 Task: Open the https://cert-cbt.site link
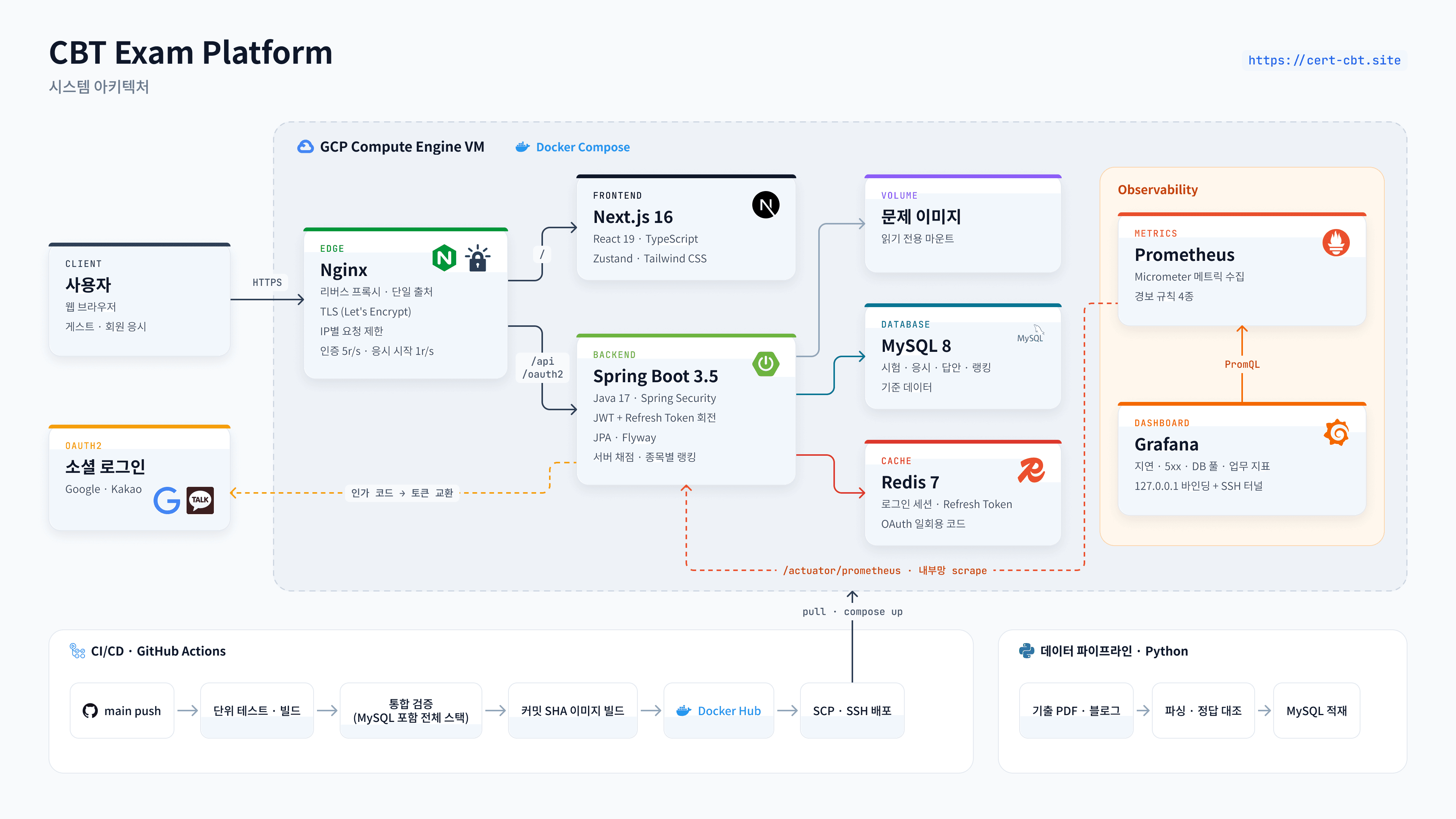pyautogui.click(x=1324, y=61)
